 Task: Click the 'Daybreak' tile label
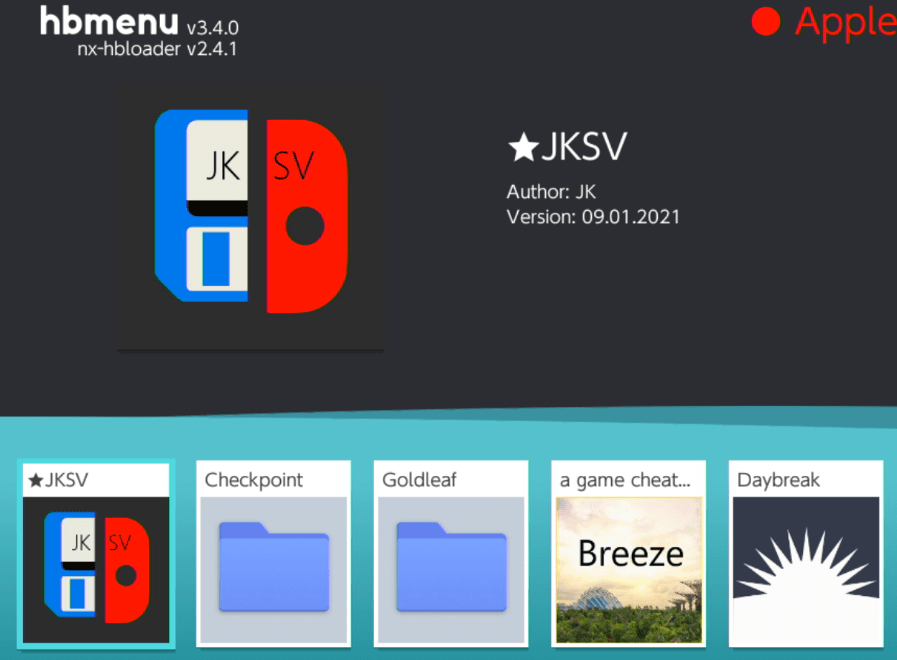[779, 480]
